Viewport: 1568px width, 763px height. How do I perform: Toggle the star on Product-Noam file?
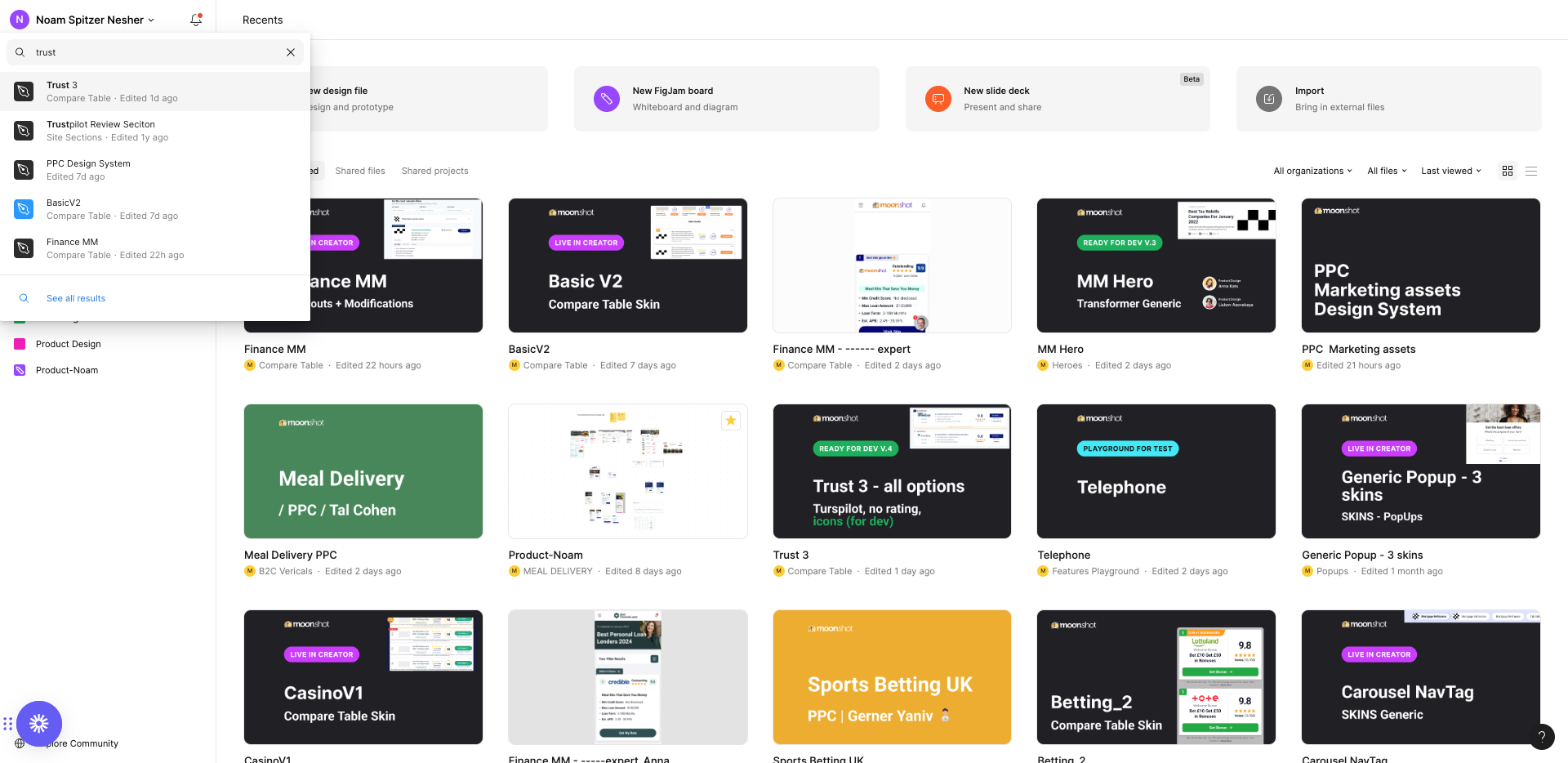coord(731,421)
